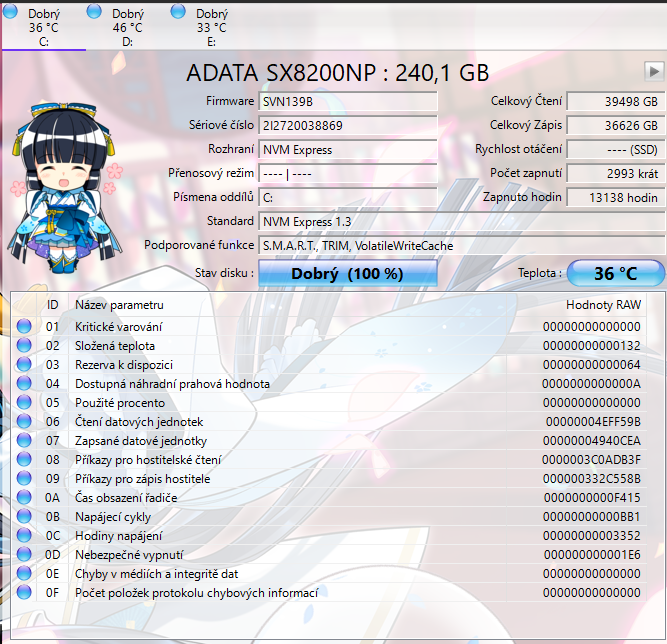
Task: Click status orb of row 09 zápis hostitele
Action: tap(24, 478)
